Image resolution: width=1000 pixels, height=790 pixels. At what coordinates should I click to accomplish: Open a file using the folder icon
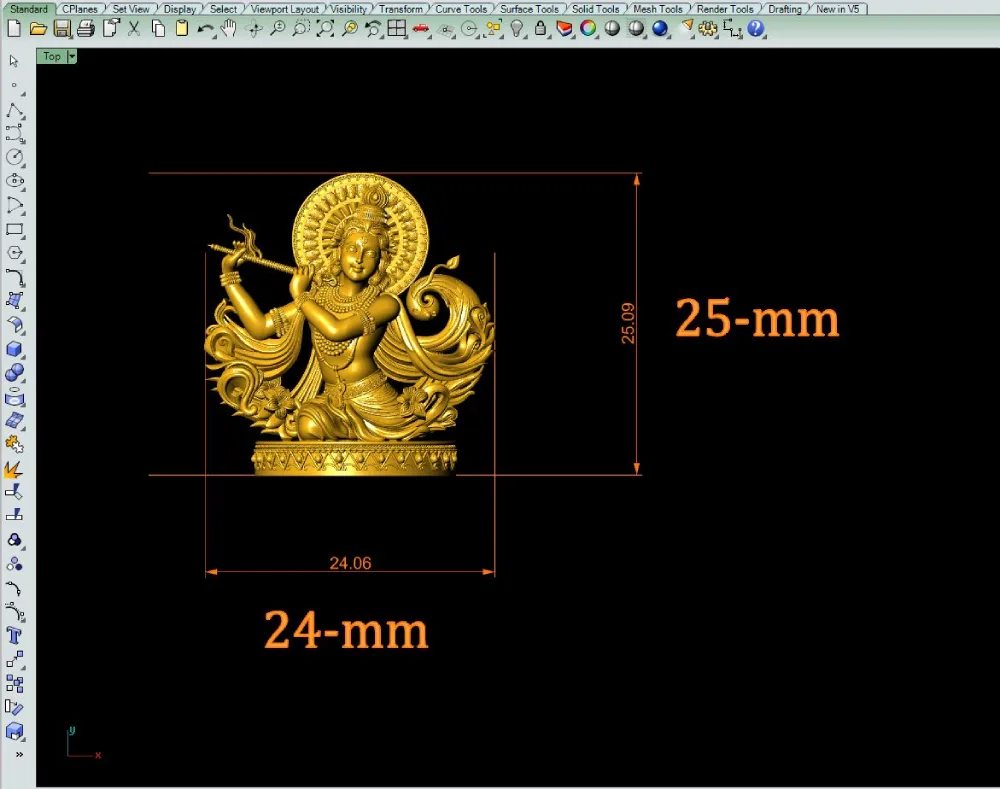coord(38,29)
